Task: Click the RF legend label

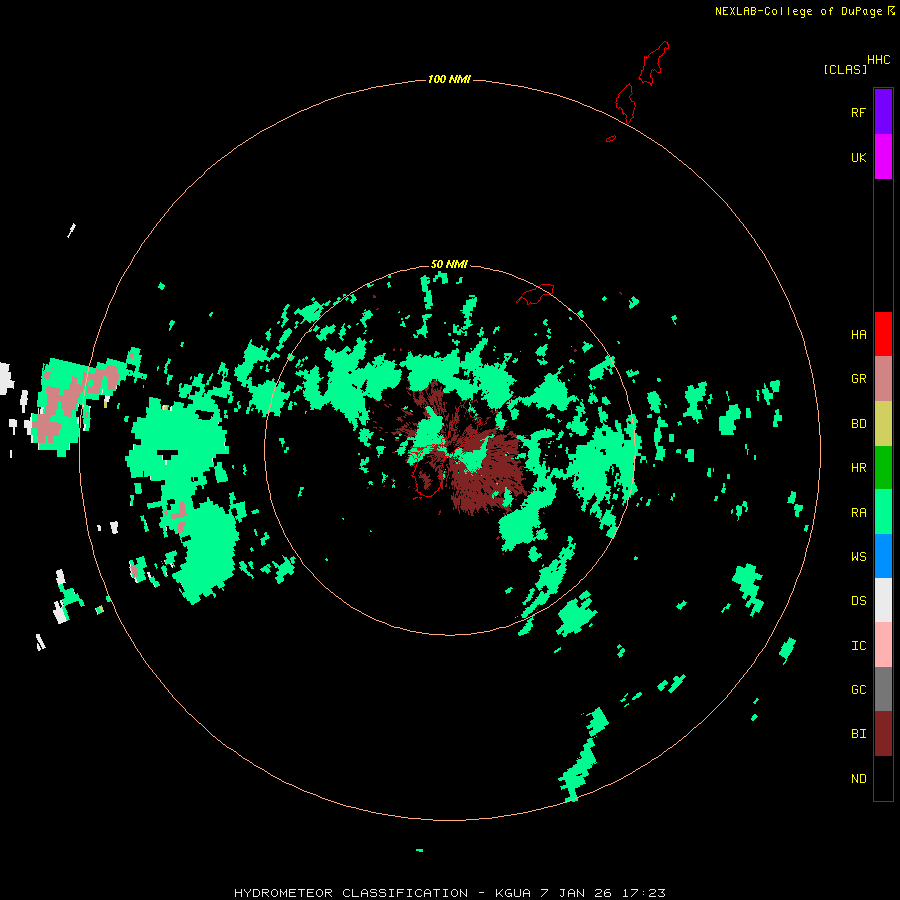Action: click(x=859, y=112)
